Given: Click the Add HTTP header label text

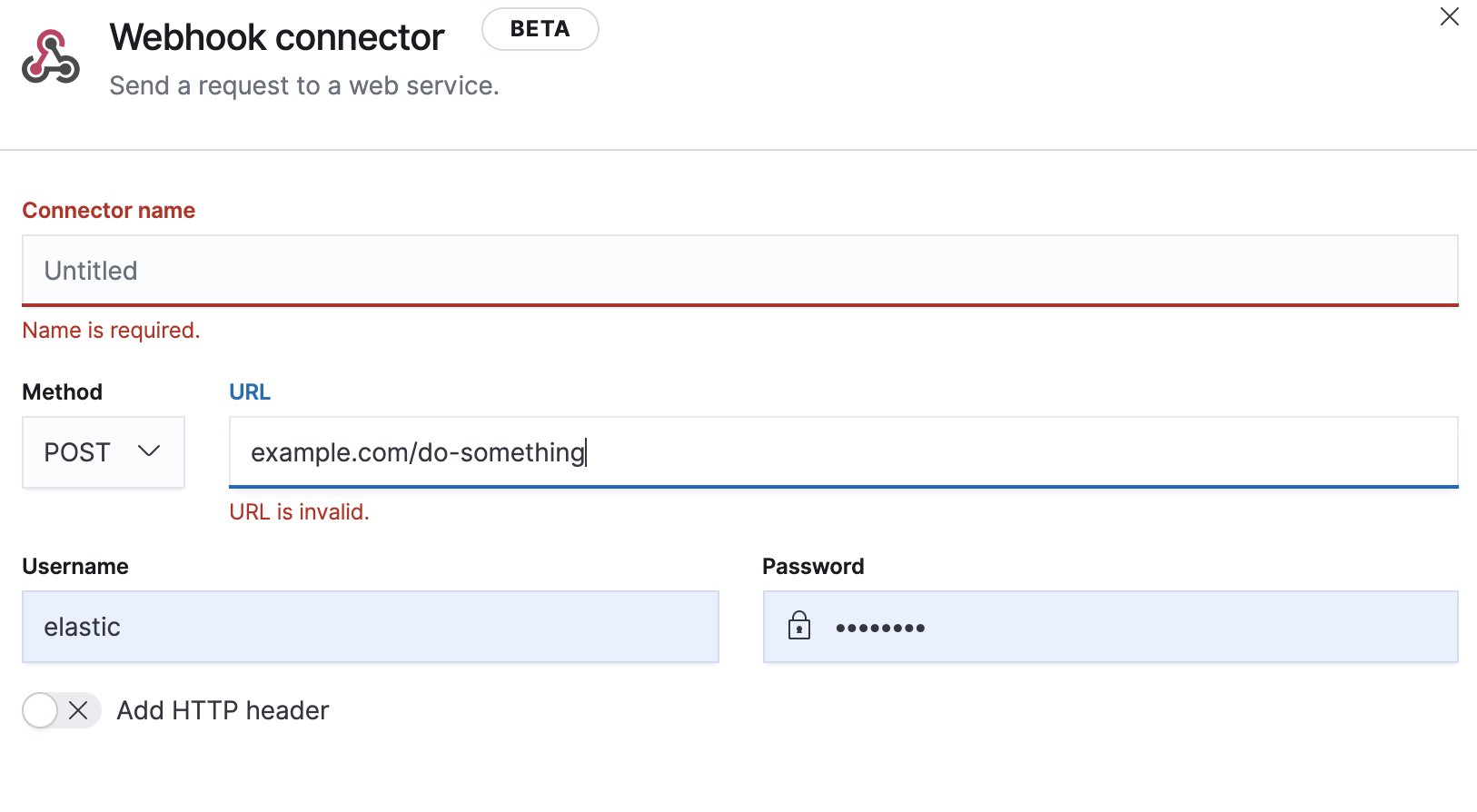Looking at the screenshot, I should coord(223,710).
